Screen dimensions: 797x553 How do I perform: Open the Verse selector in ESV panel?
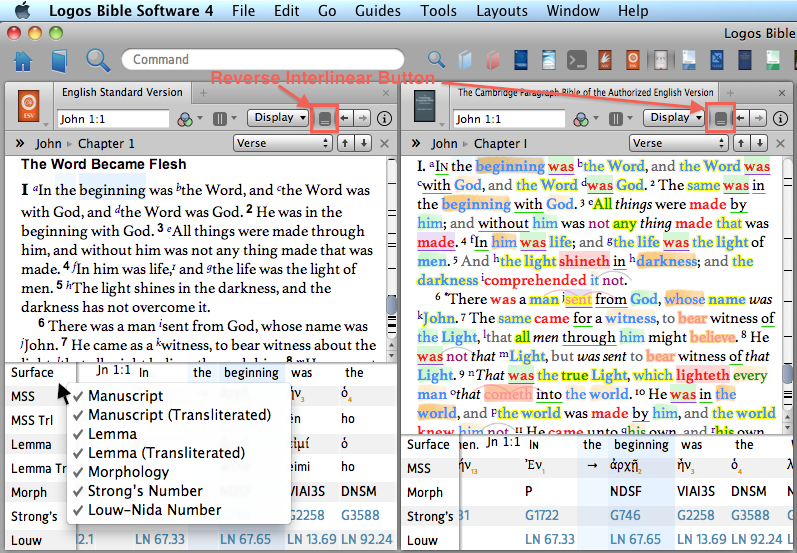click(x=283, y=143)
